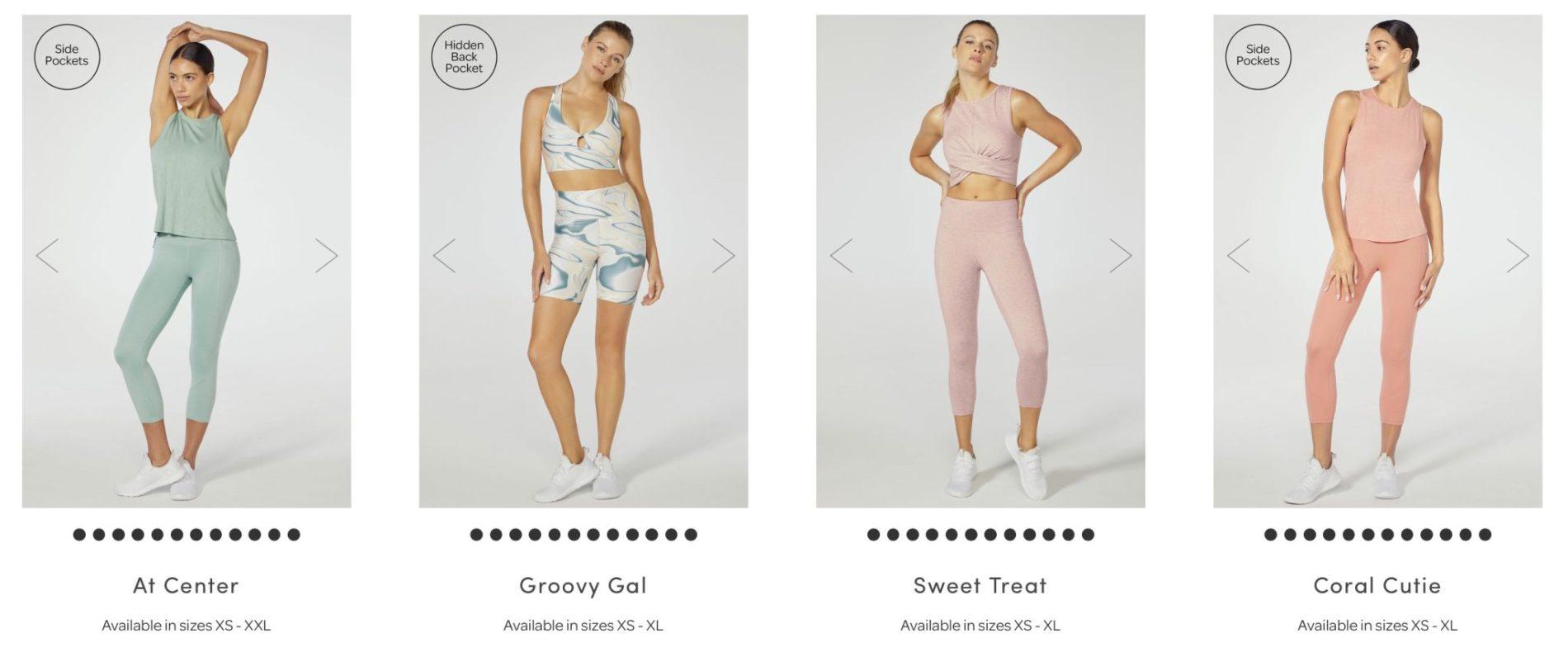Viewport: 1568px width, 652px height.
Task: Open the Coral Cutie model photo
Action: pos(1377,261)
